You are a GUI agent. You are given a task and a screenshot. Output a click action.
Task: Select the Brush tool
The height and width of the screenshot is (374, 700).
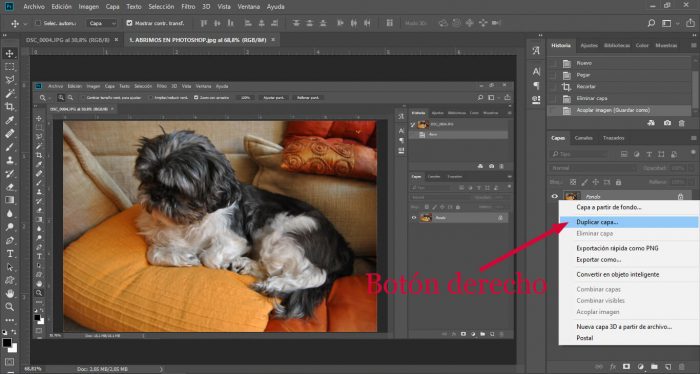click(9, 147)
